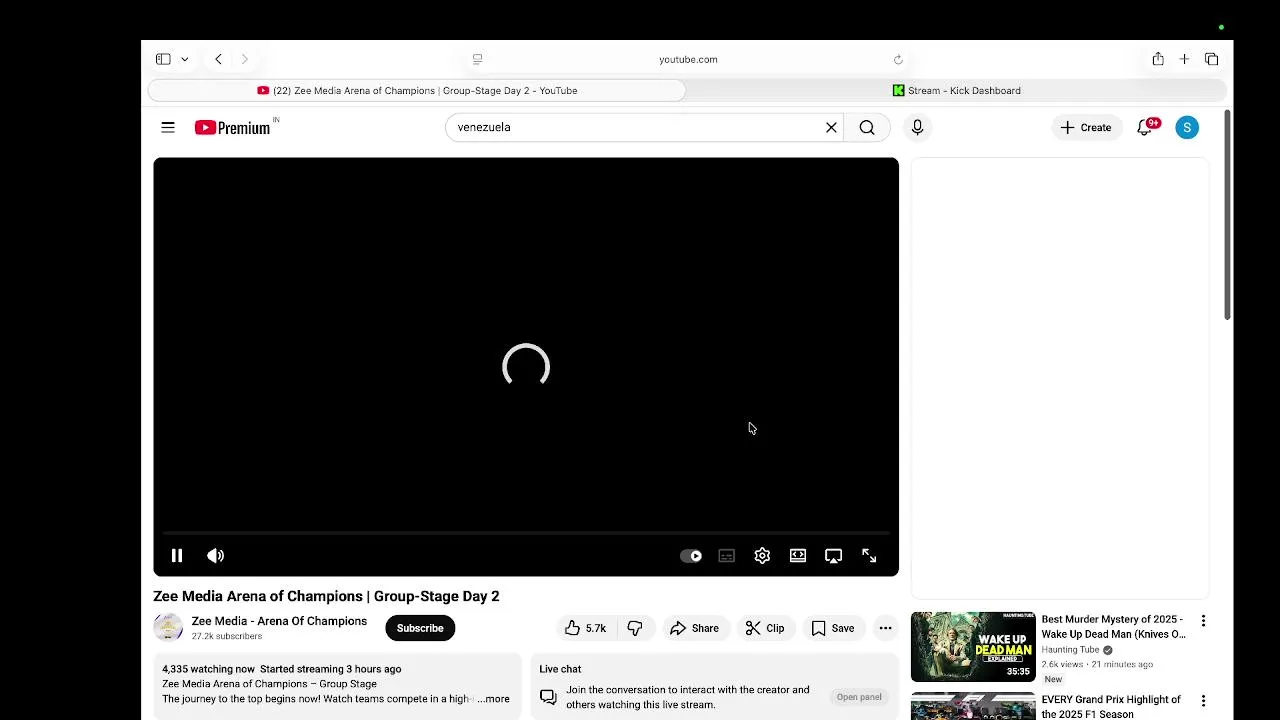
Task: Click the Zee Media channel avatar
Action: tap(168, 627)
